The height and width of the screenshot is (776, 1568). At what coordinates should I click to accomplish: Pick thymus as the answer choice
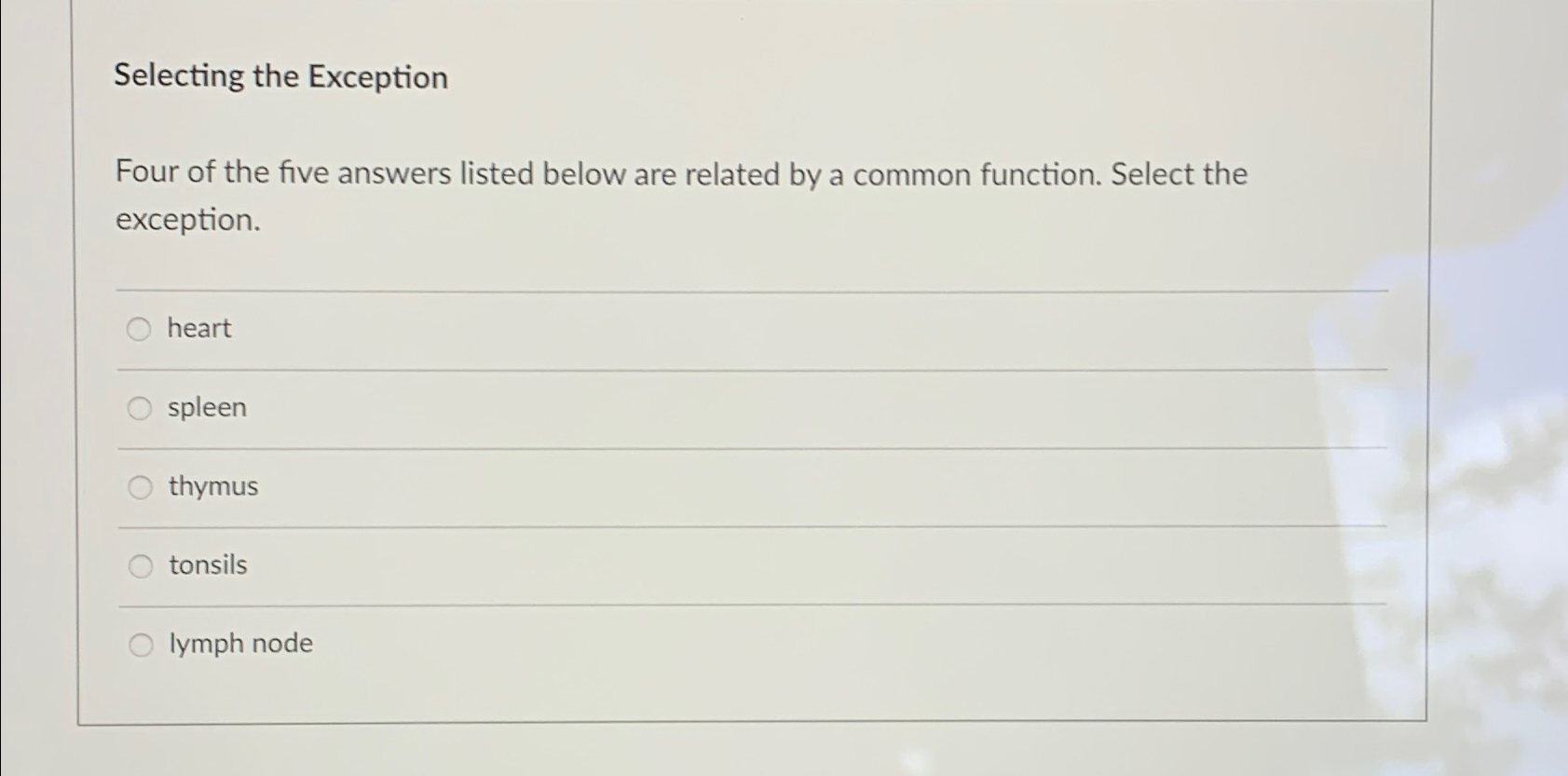pyautogui.click(x=140, y=486)
